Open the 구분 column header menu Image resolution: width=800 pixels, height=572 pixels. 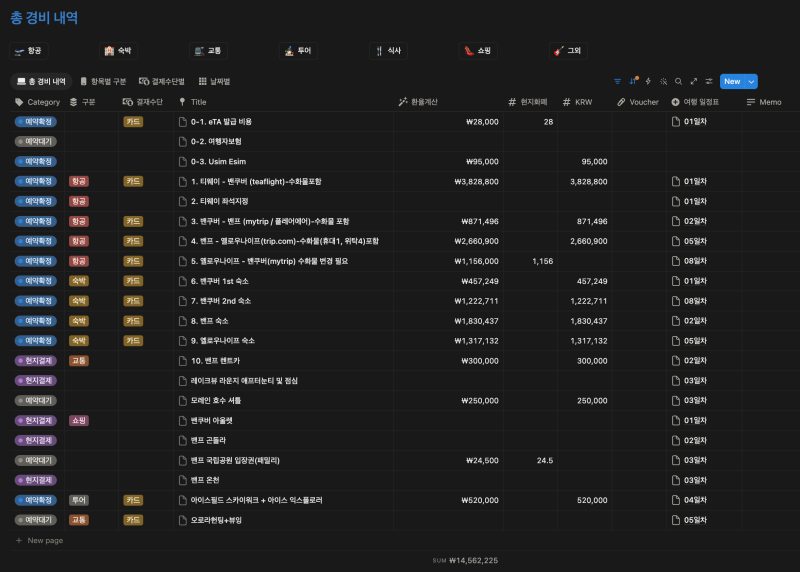point(83,102)
